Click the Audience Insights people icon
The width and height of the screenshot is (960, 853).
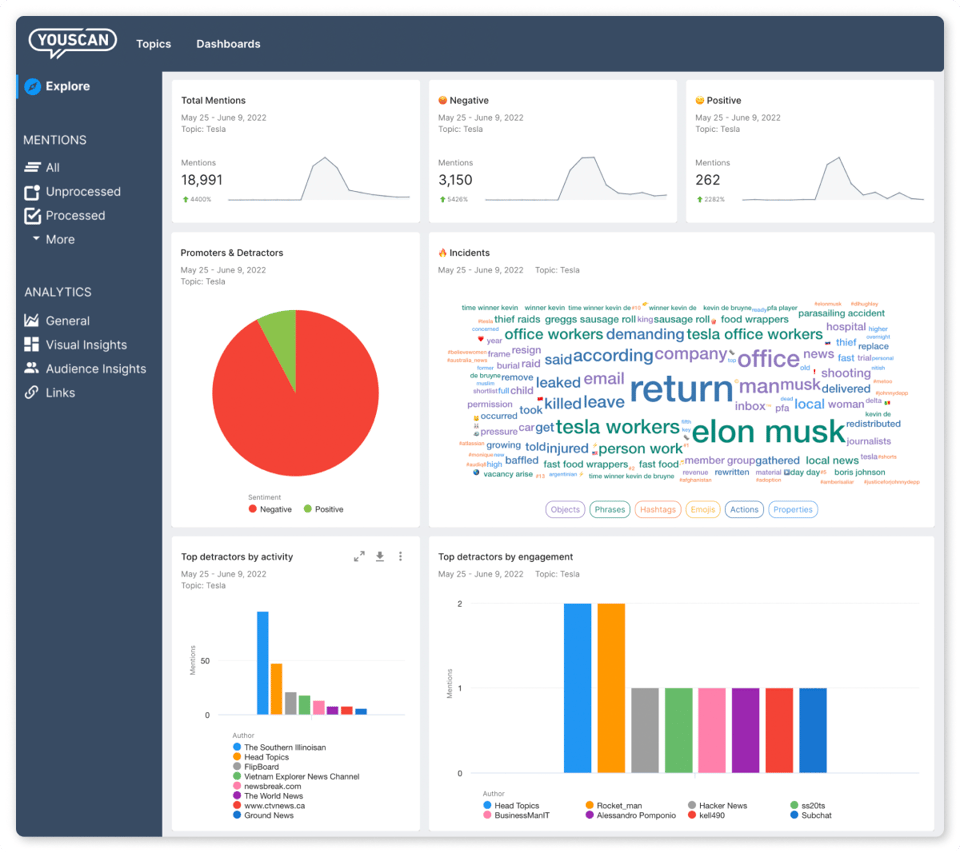(32, 369)
